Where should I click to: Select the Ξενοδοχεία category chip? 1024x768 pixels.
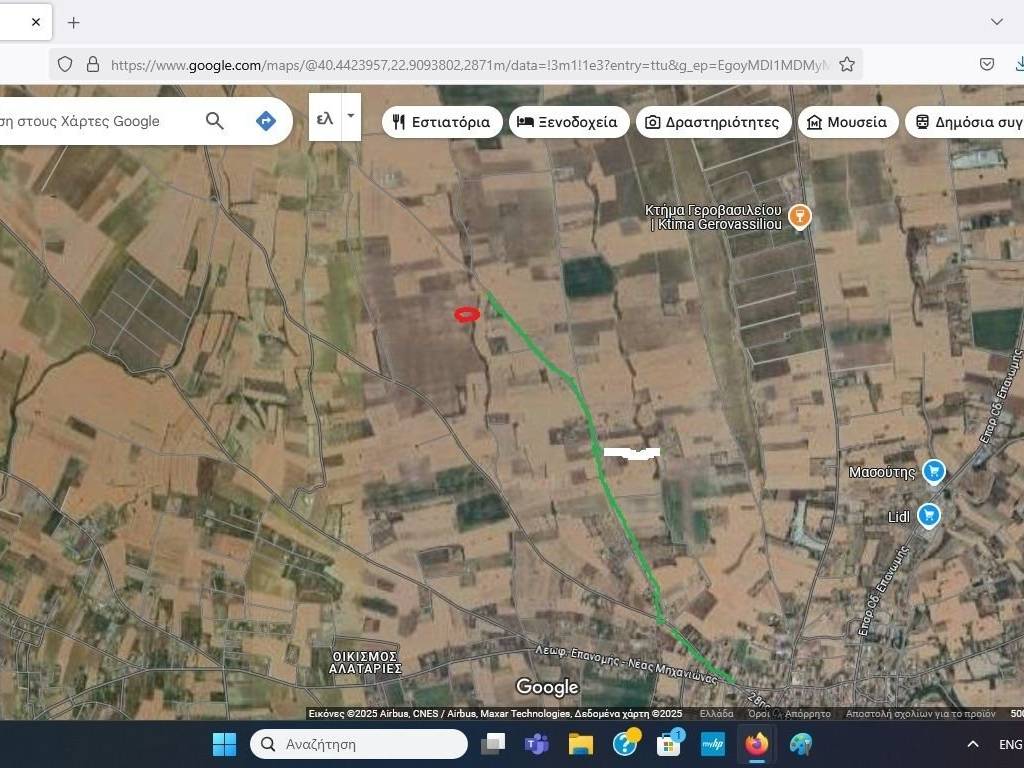click(x=569, y=122)
